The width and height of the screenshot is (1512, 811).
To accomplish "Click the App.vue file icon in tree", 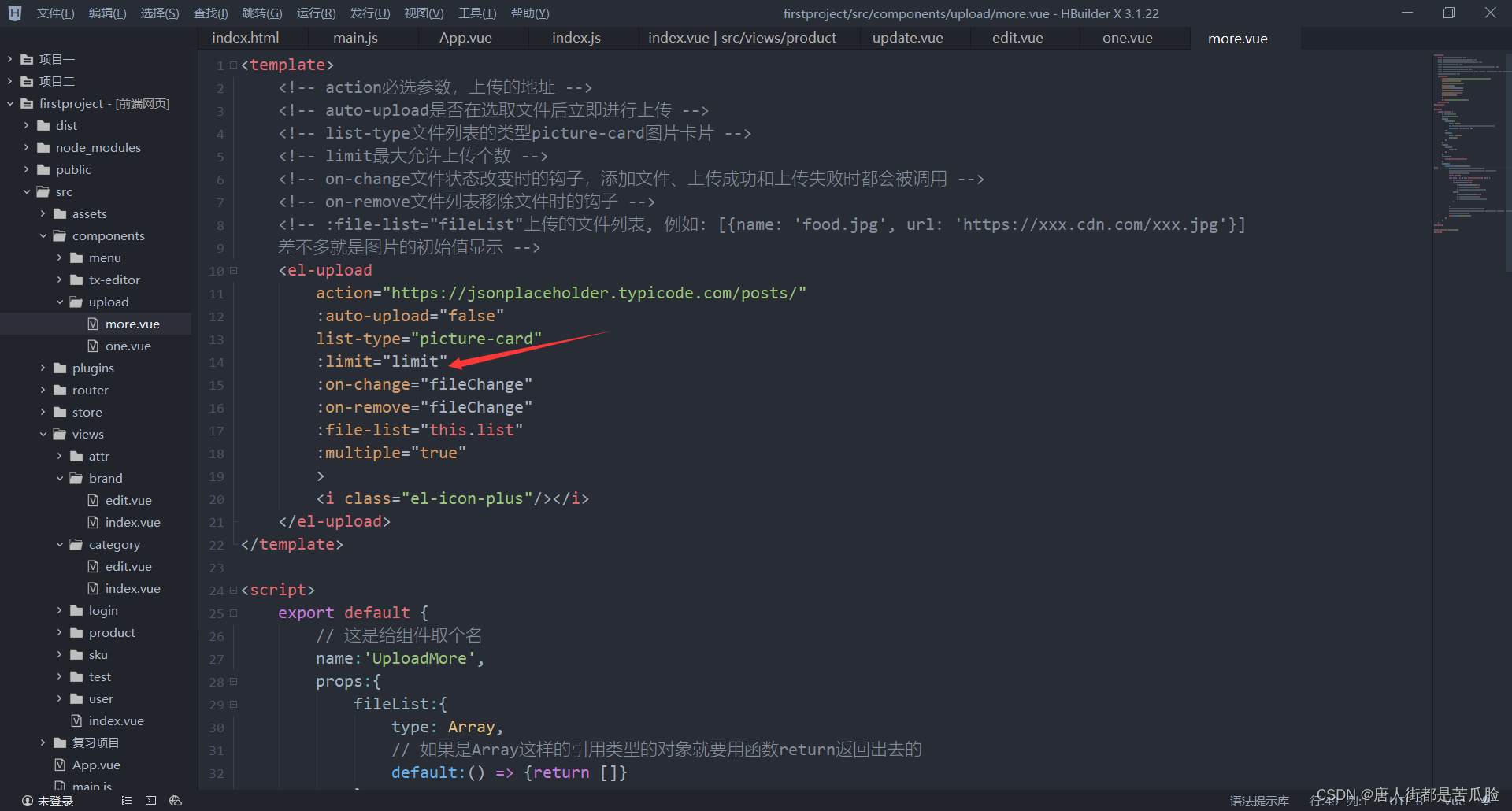I will [x=60, y=765].
